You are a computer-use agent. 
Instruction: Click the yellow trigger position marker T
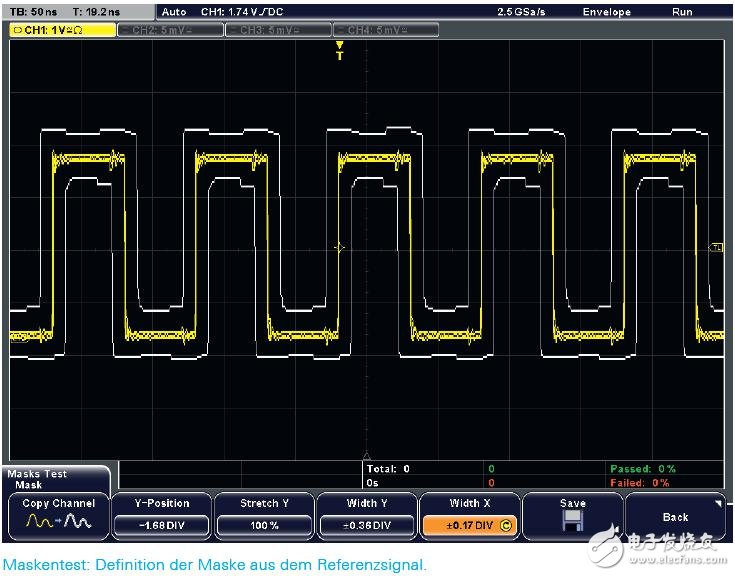[x=339, y=52]
